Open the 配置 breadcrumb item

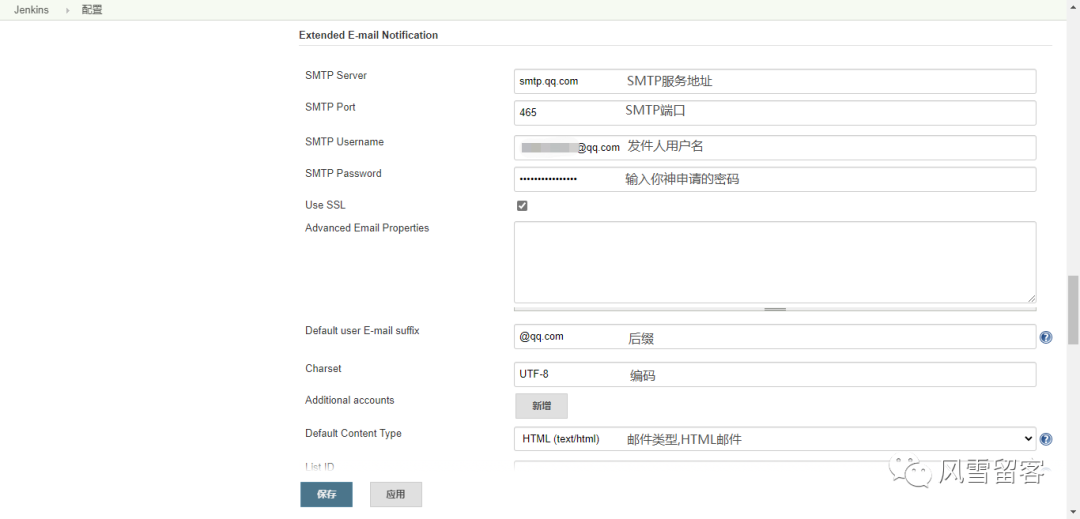tap(92, 10)
